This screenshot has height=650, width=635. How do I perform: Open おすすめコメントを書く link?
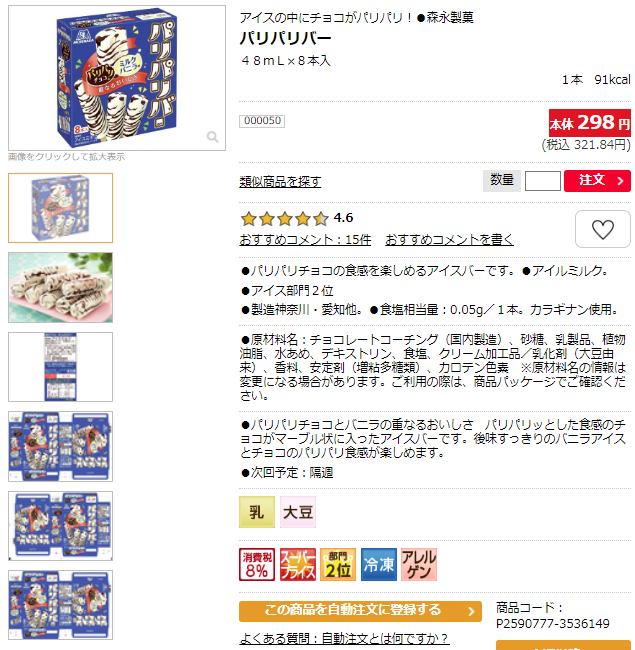coord(449,240)
